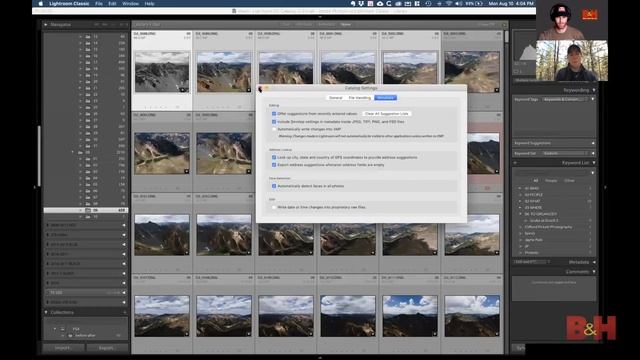Collapse the Keywording panel triangle
This screenshot has height=360, width=640.
(x=593, y=90)
